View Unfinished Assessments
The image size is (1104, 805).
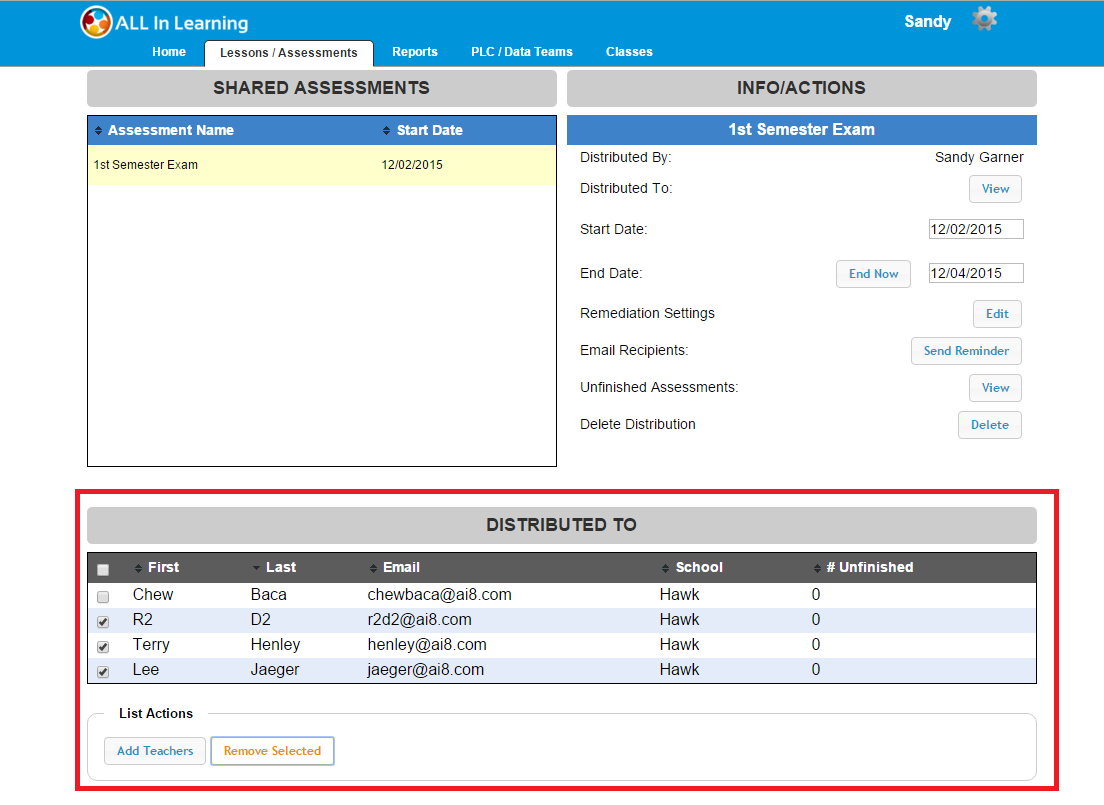coord(995,388)
